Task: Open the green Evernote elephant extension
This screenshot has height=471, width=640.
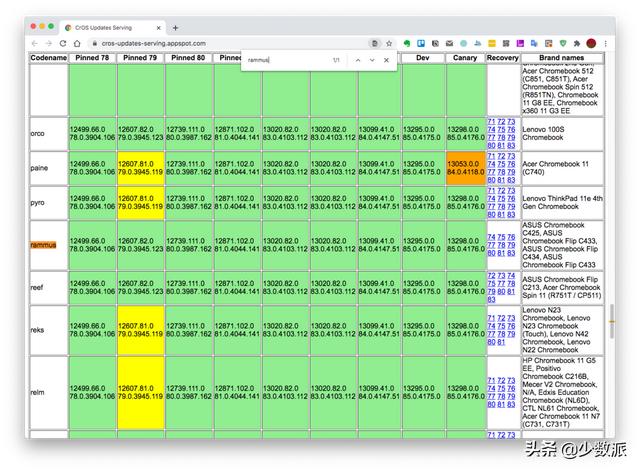Action: point(407,43)
